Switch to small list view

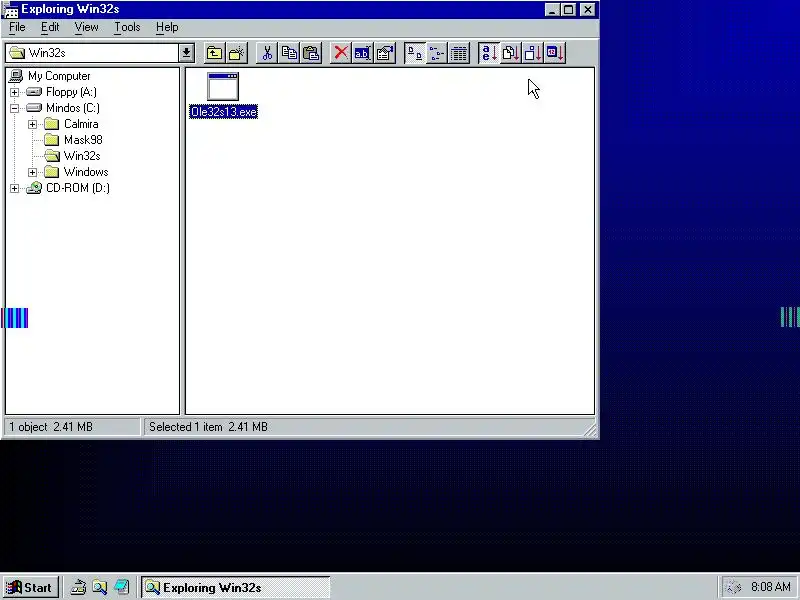437,53
